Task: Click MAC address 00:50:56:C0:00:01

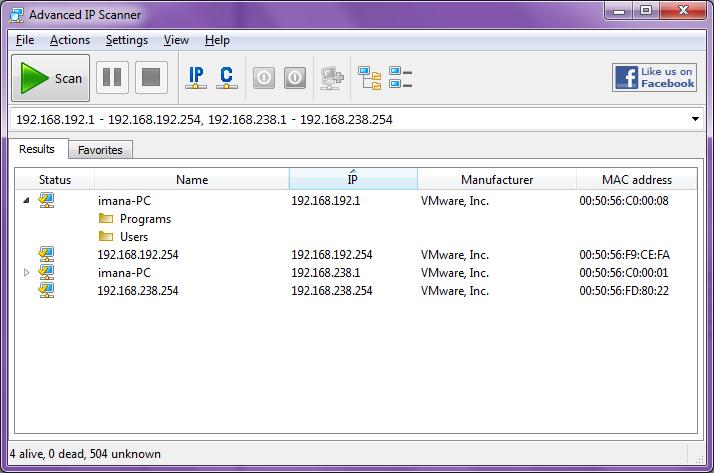Action: pyautogui.click(x=624, y=273)
